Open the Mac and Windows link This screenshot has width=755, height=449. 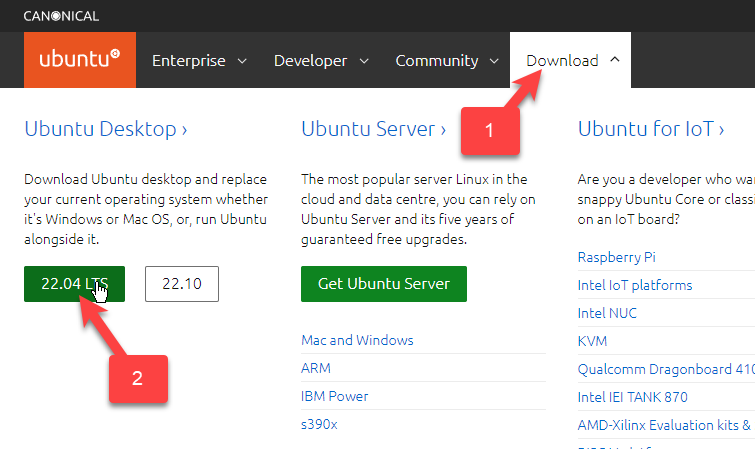click(357, 340)
